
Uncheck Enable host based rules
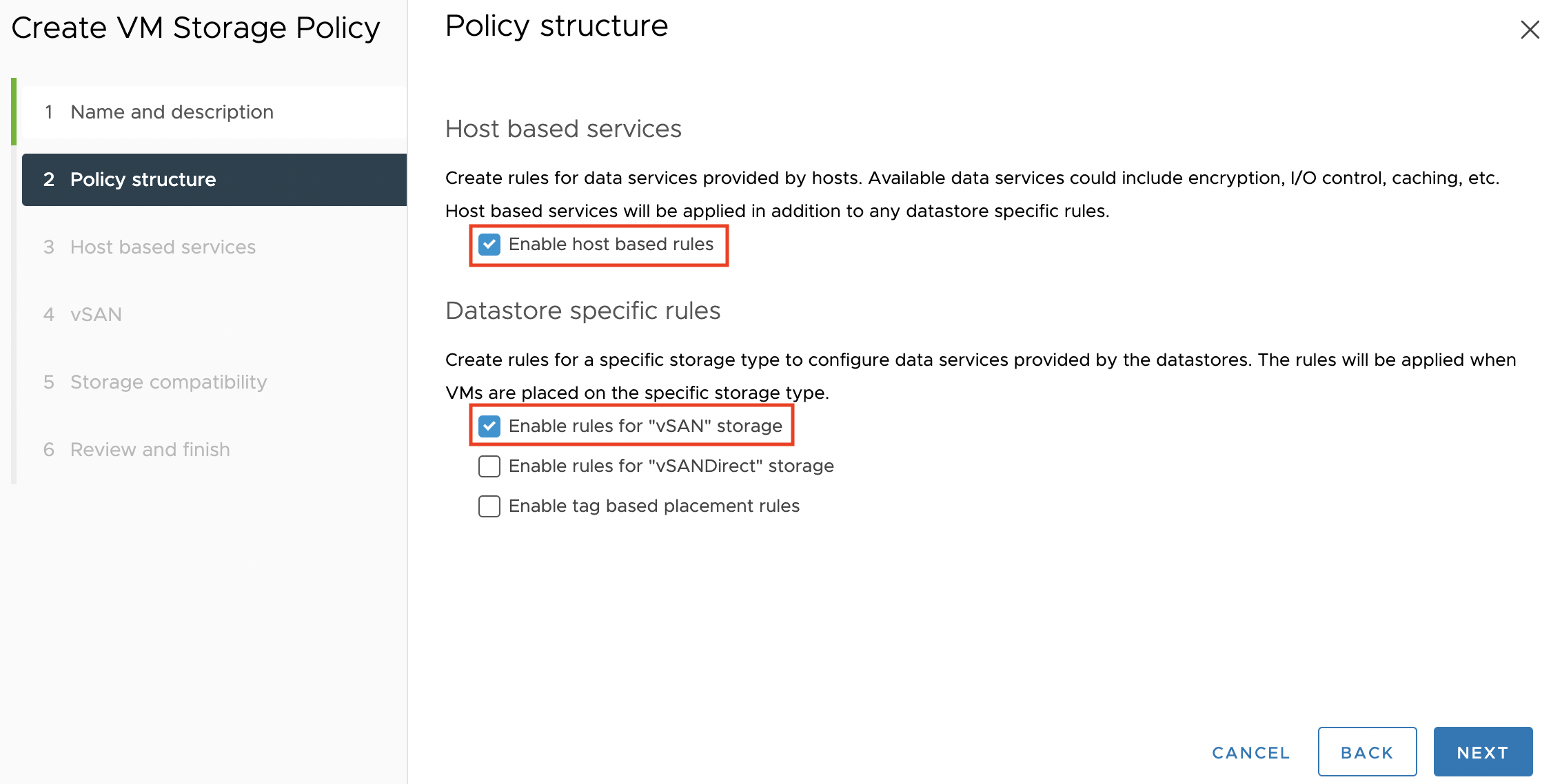click(489, 245)
